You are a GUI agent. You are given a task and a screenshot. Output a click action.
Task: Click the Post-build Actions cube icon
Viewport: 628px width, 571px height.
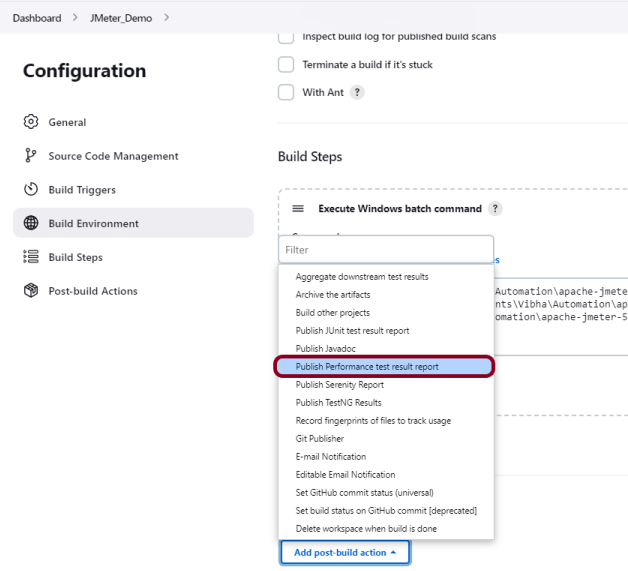(x=30, y=291)
